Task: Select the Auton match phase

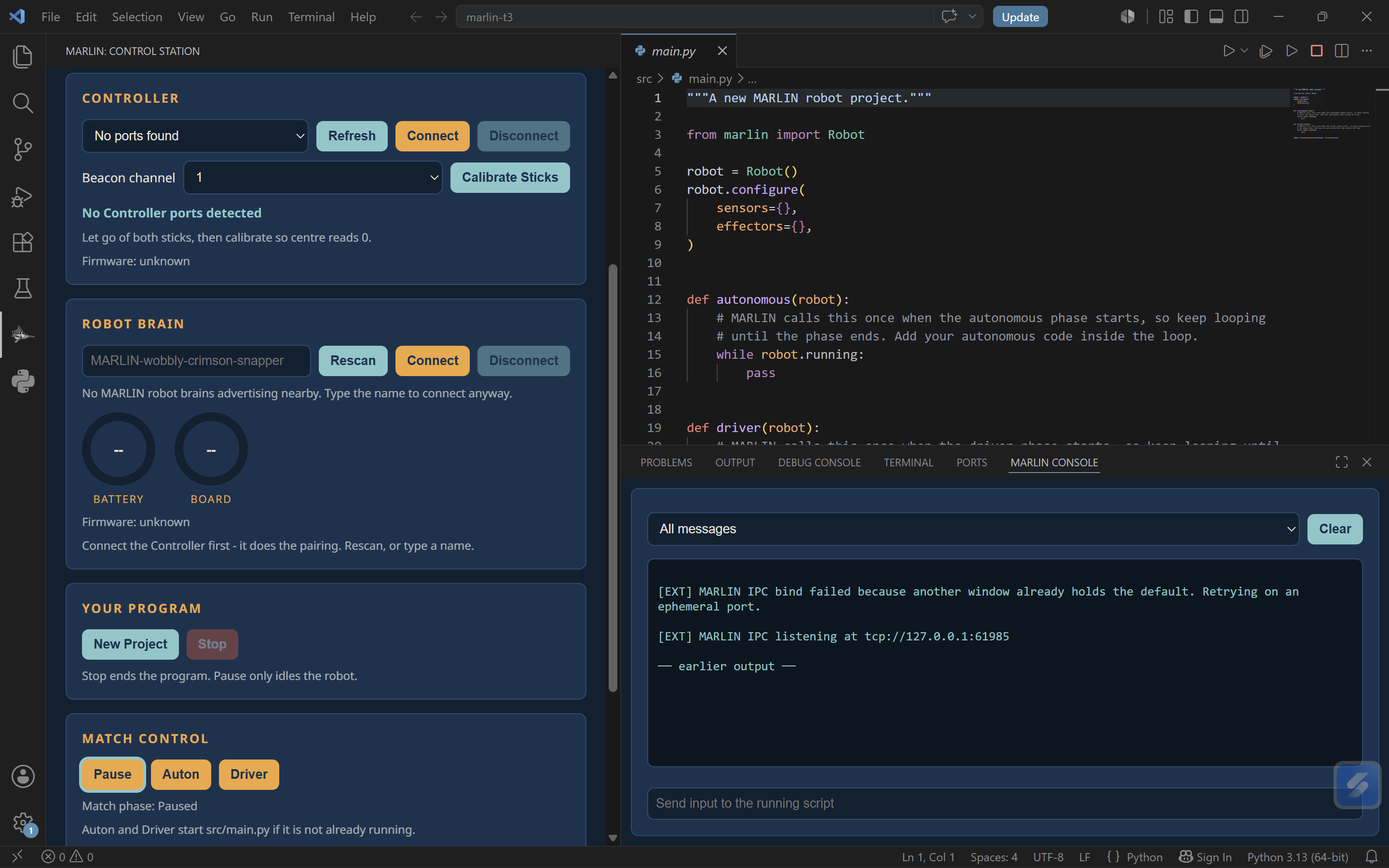Action: click(x=181, y=774)
